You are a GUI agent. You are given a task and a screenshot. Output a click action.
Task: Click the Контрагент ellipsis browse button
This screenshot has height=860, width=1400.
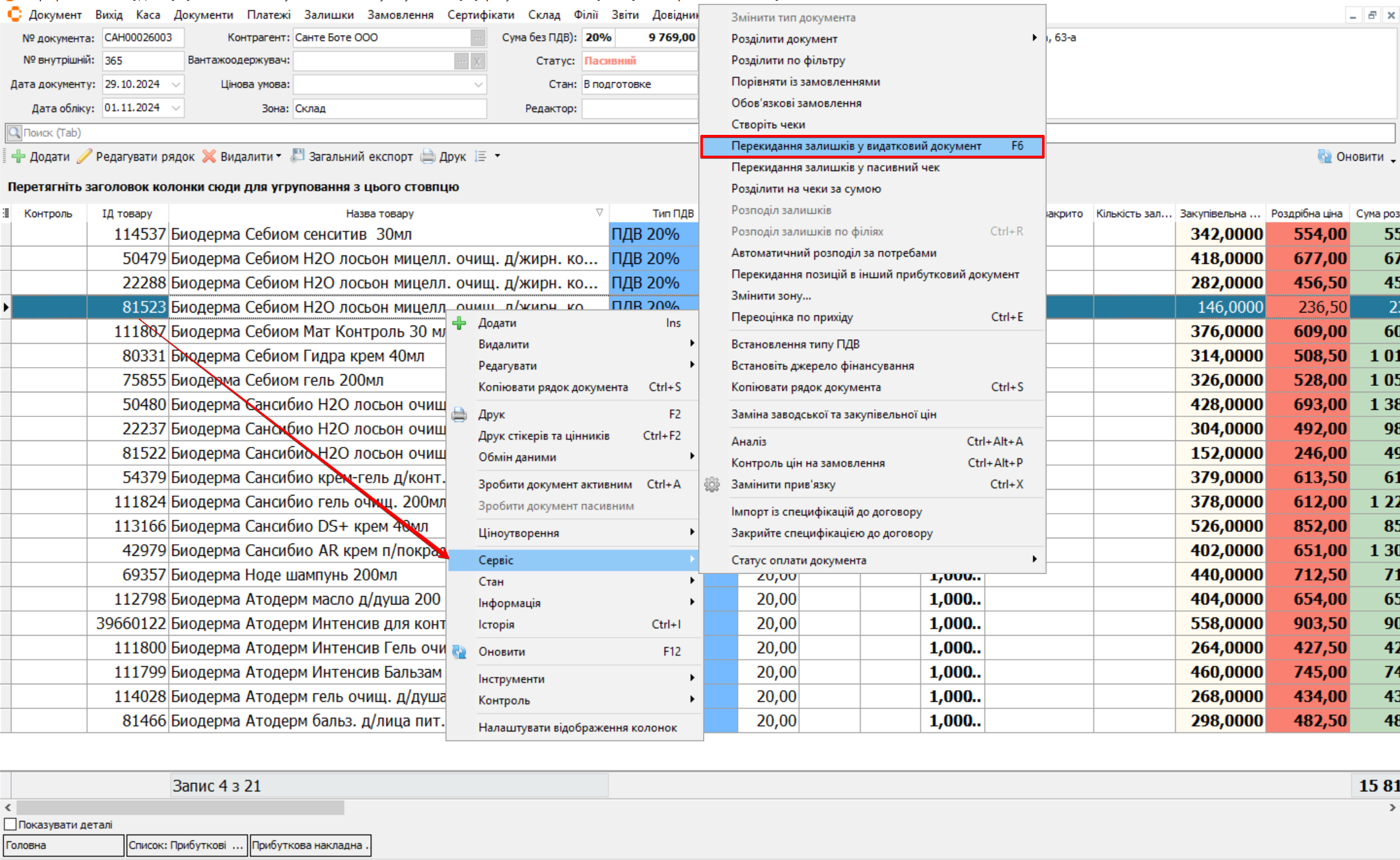tap(478, 38)
